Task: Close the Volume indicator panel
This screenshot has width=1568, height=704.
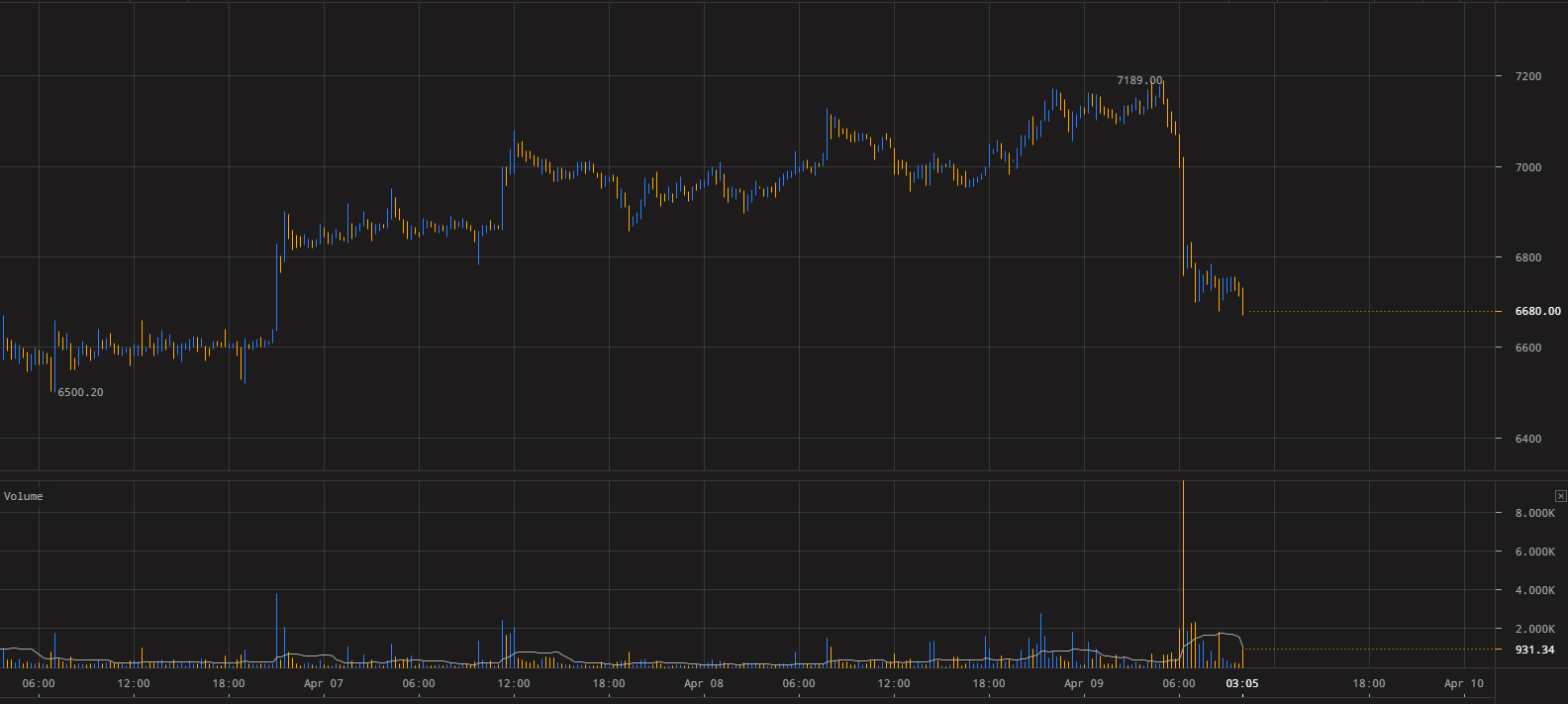Action: [1561, 496]
